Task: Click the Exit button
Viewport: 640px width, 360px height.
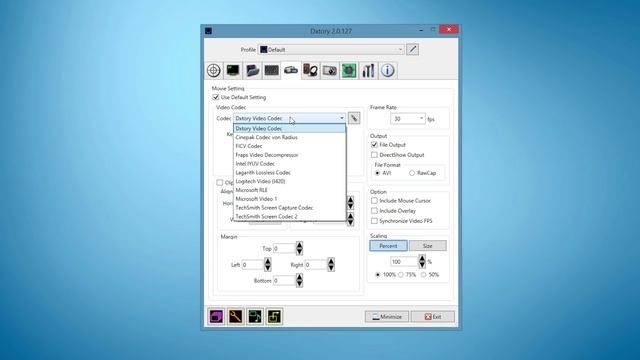Action: (433, 316)
